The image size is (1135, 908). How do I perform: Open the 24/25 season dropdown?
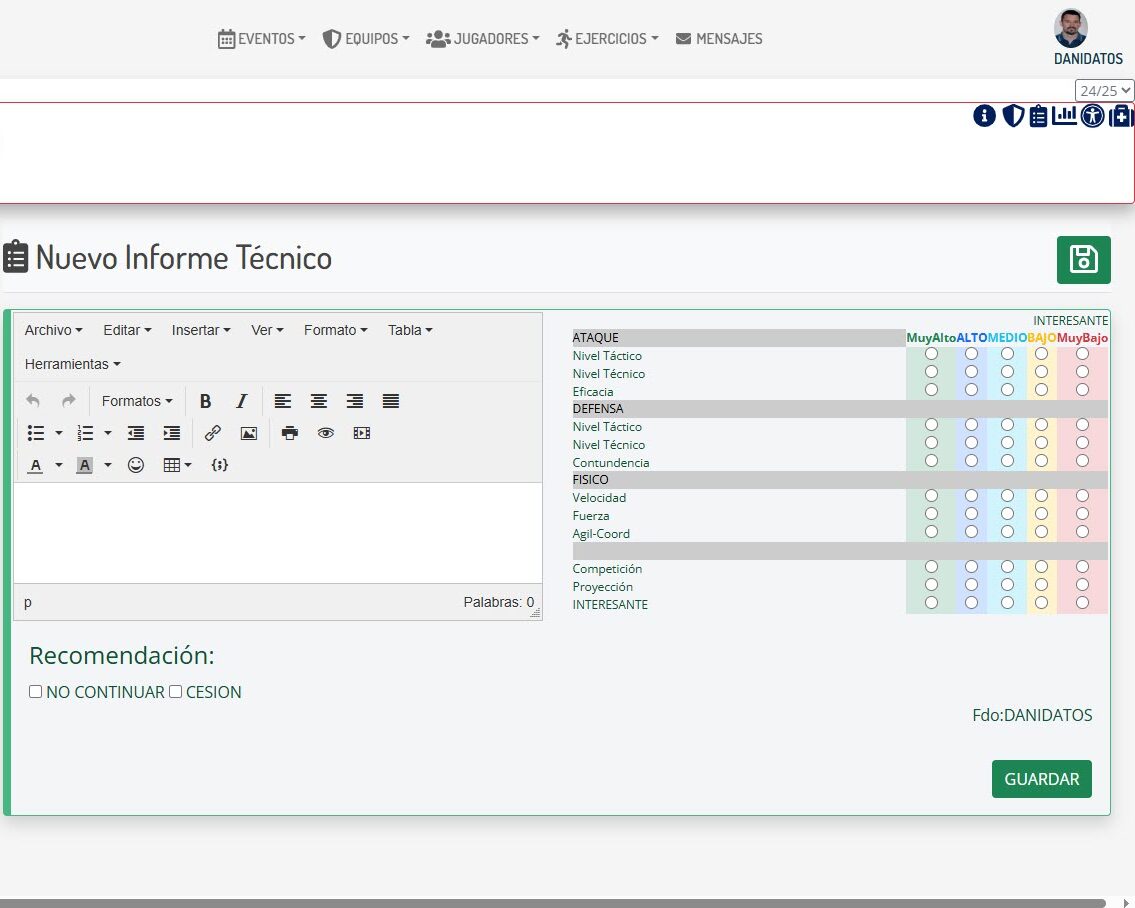click(1104, 90)
